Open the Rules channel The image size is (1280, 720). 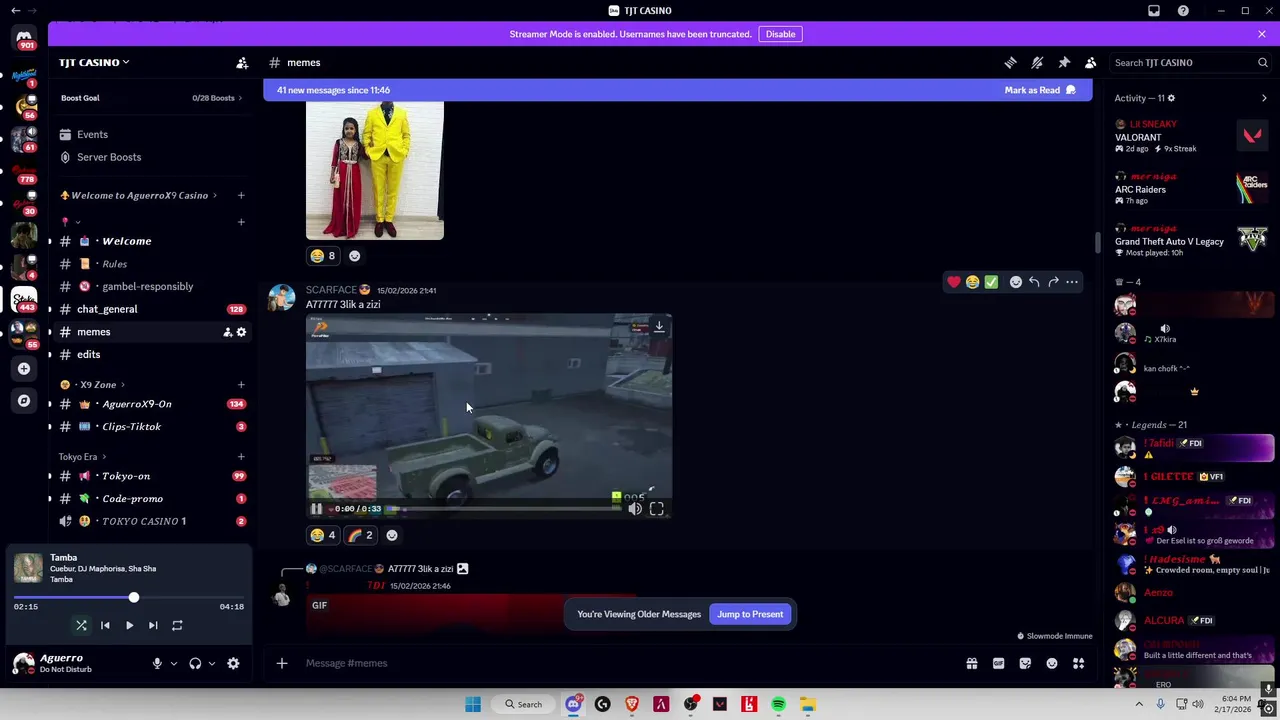tap(151, 264)
